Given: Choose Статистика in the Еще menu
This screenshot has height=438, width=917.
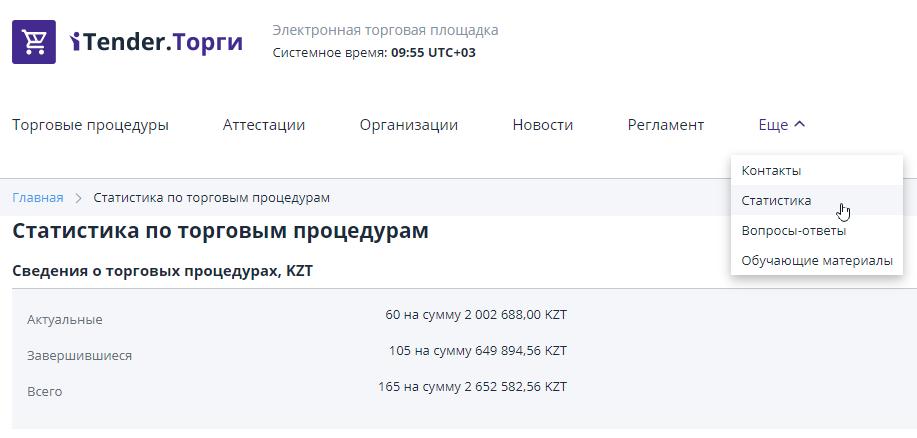Looking at the screenshot, I should pos(776,201).
